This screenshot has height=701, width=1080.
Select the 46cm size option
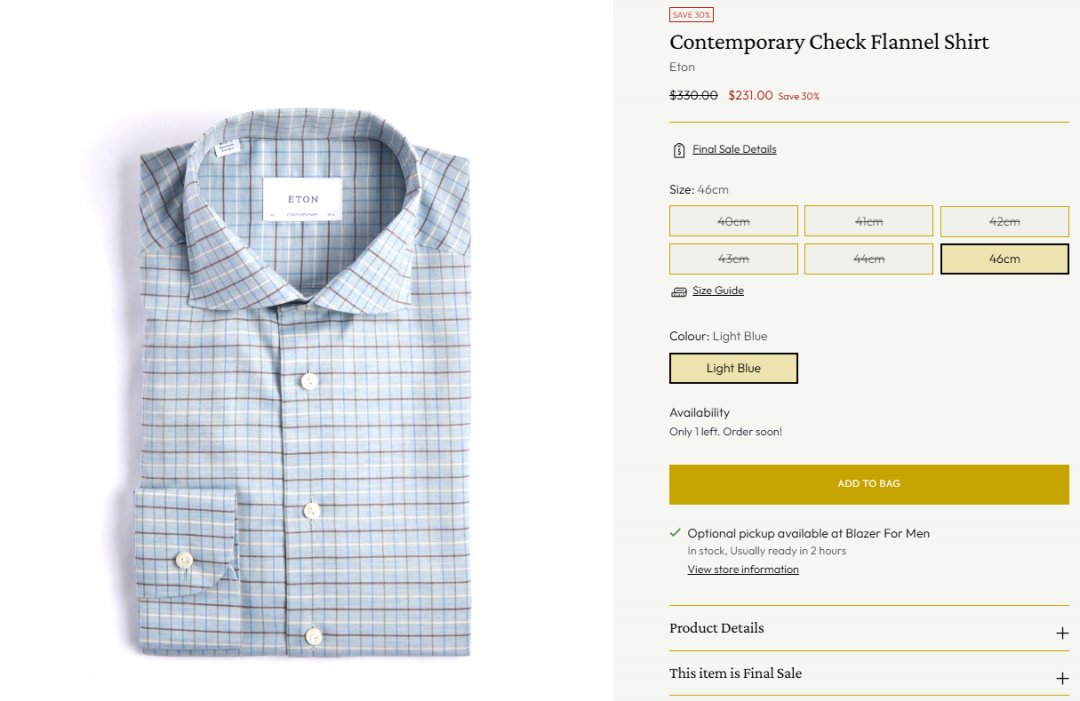pos(1004,259)
